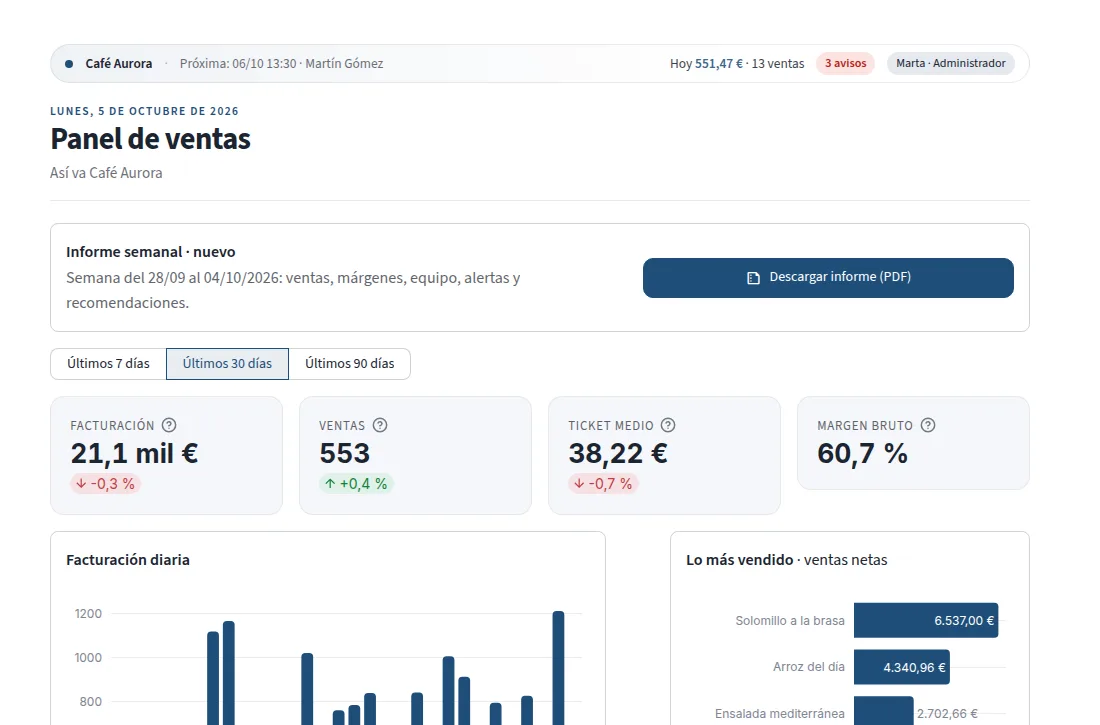Click the -0,7 % change badge
The height and width of the screenshot is (725, 1100).
point(603,484)
